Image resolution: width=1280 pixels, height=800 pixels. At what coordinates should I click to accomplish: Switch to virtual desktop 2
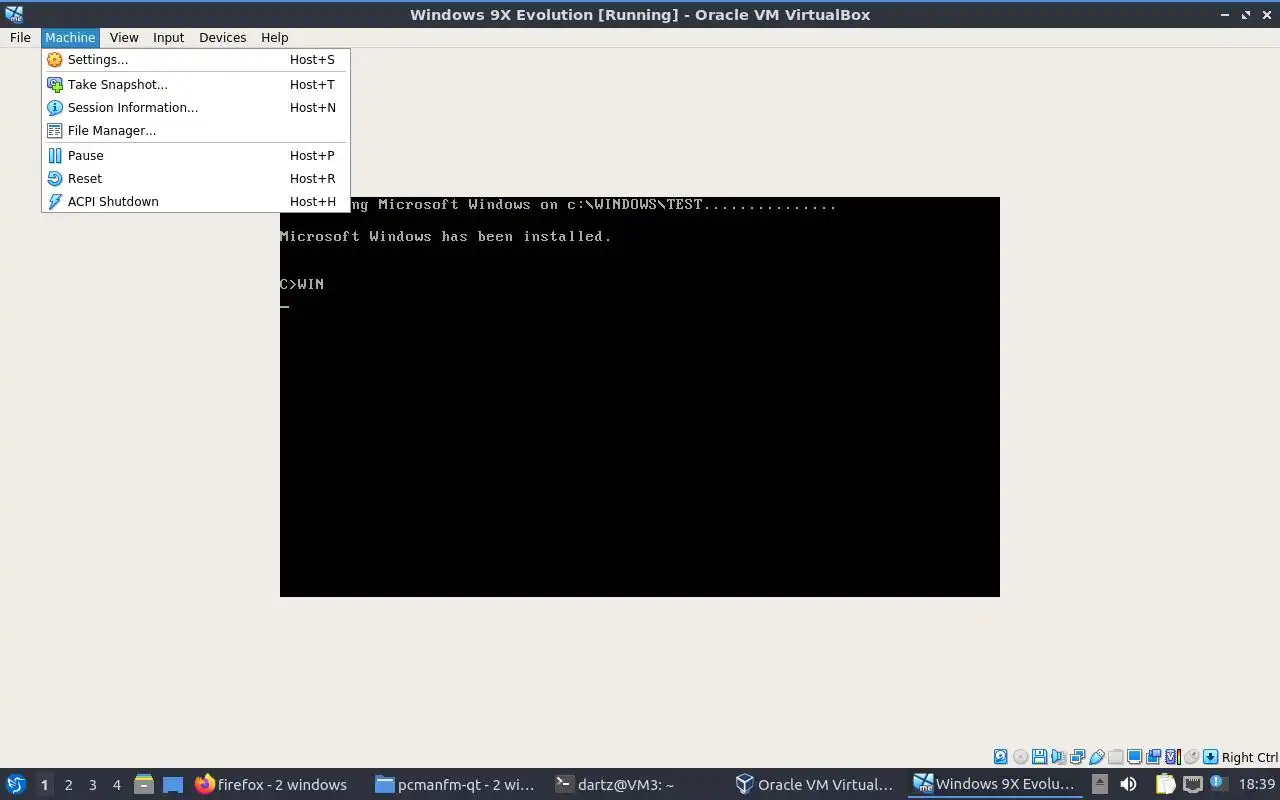tap(68, 785)
